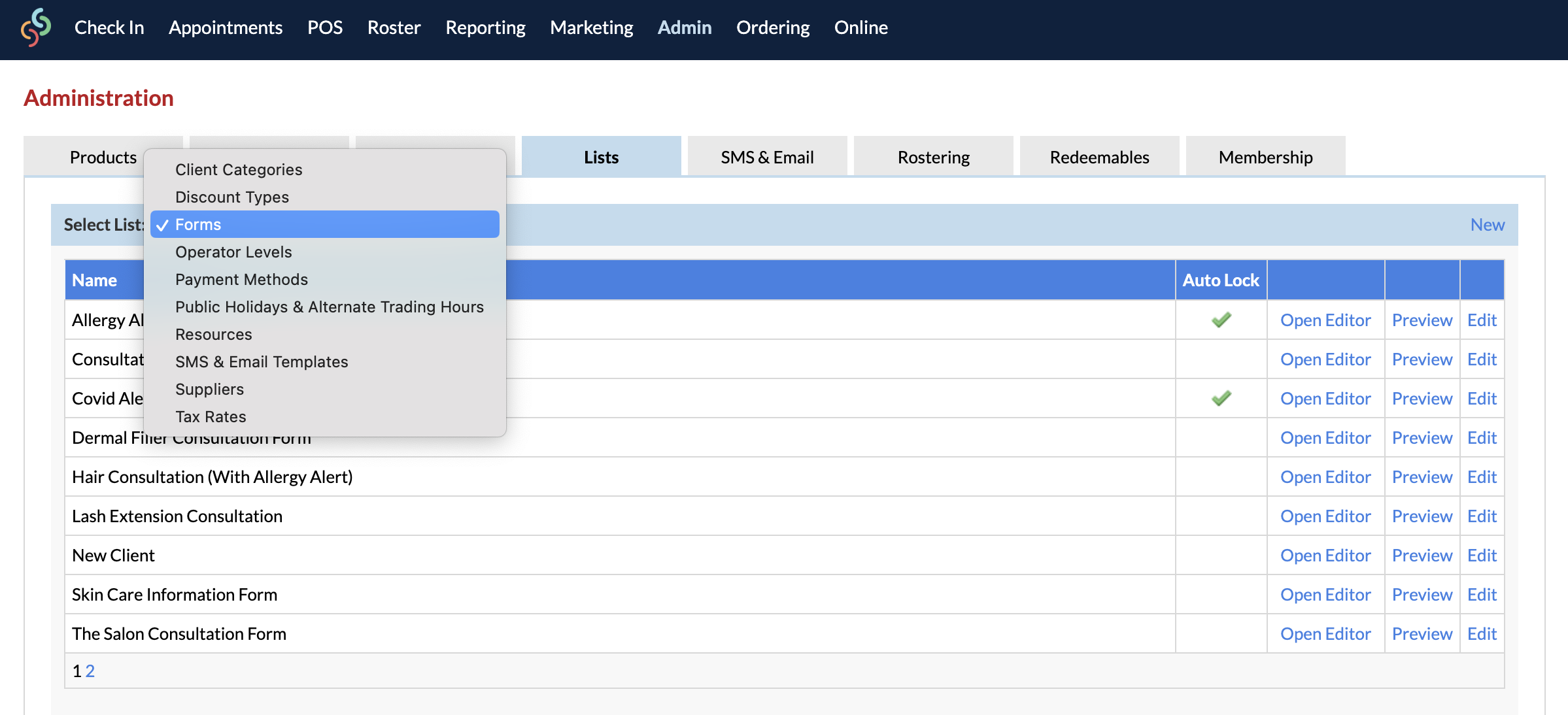Open Reporting from the navigation bar
1568x715 pixels.
485,27
